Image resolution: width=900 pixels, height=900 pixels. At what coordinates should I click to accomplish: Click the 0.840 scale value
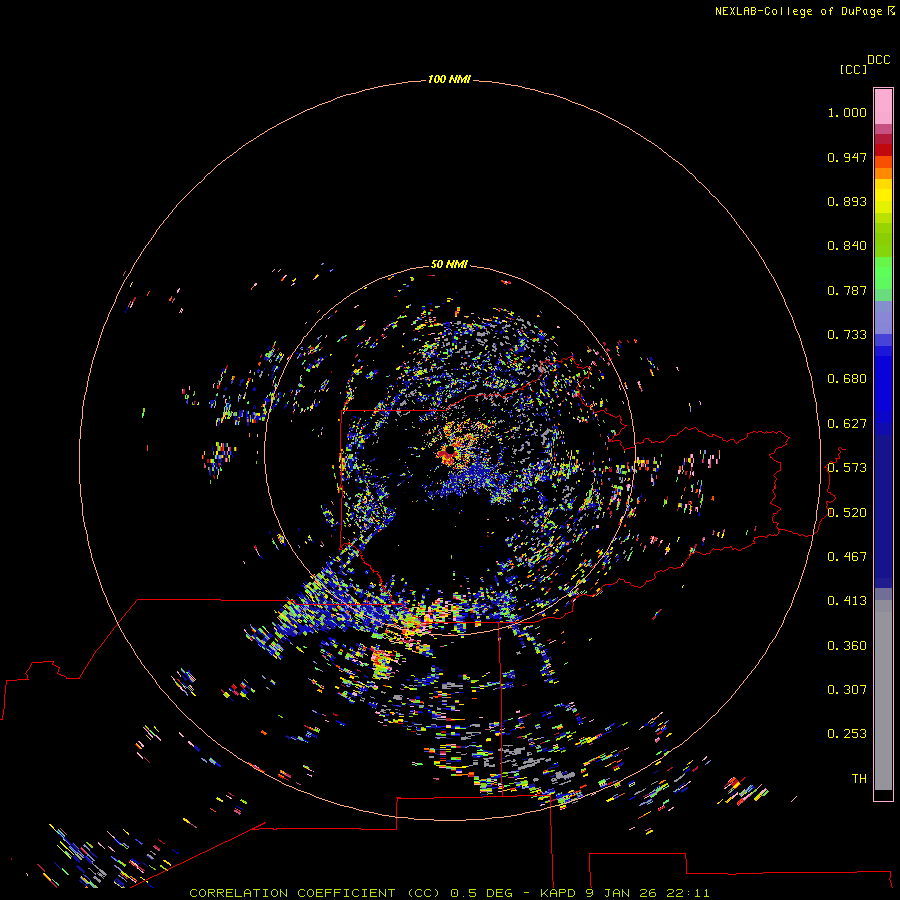847,246
